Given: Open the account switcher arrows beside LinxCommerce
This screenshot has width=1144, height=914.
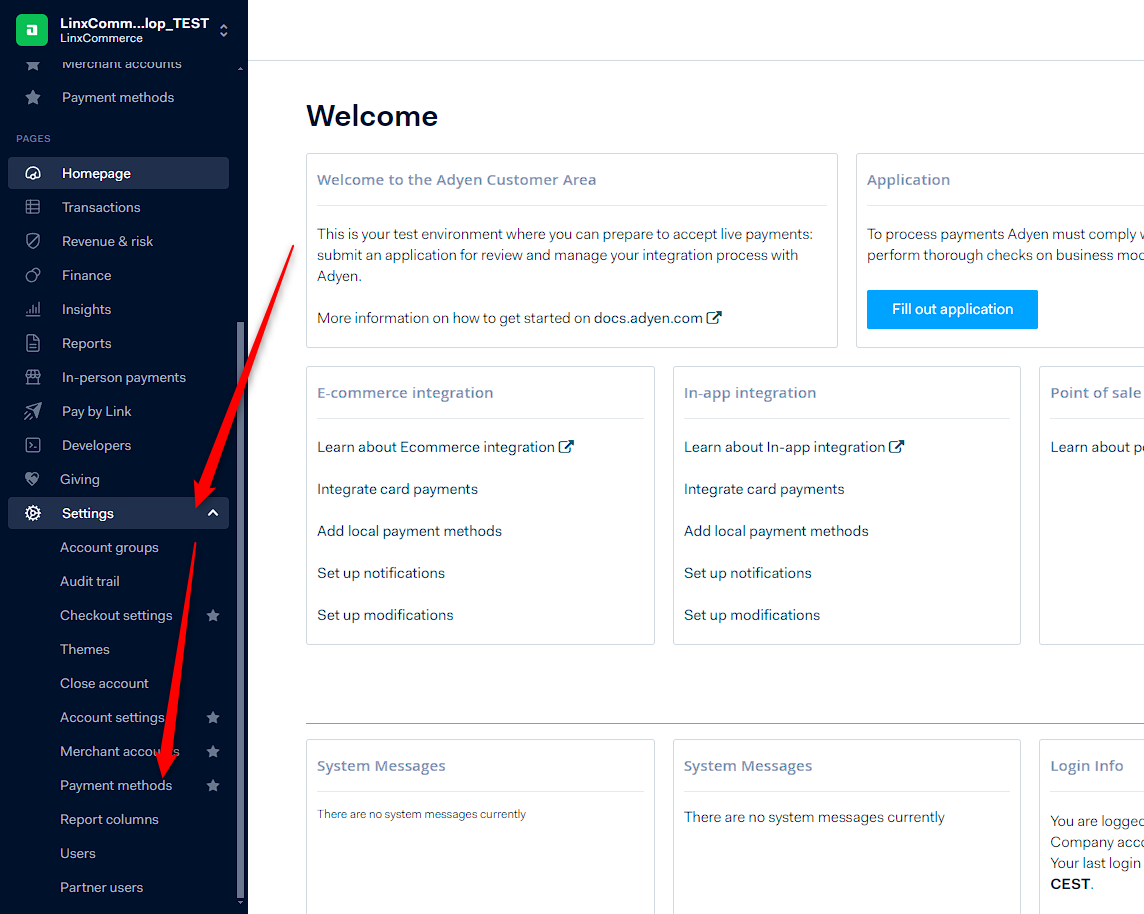Looking at the screenshot, I should coord(224,30).
